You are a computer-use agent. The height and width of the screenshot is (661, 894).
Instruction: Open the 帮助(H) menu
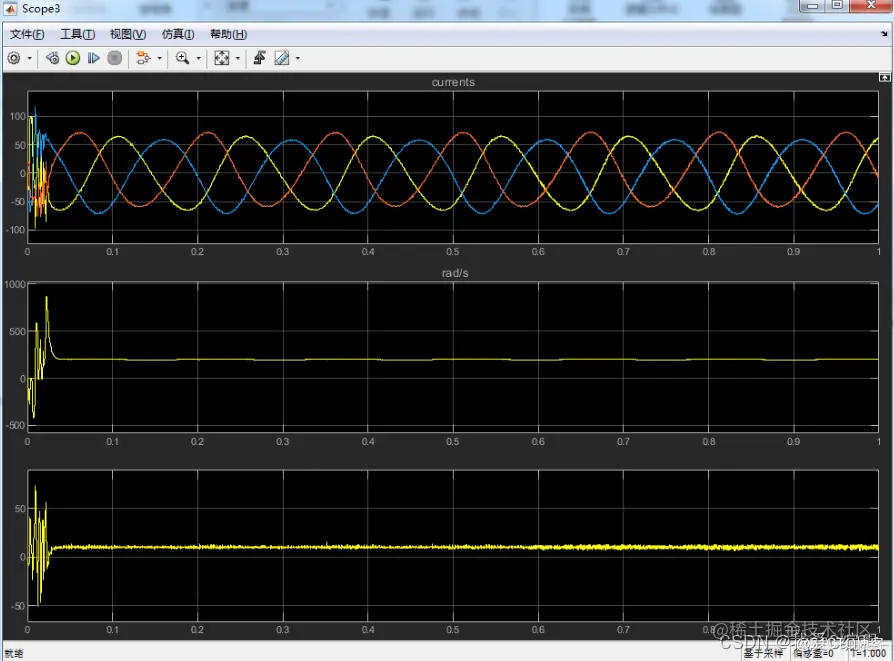228,34
